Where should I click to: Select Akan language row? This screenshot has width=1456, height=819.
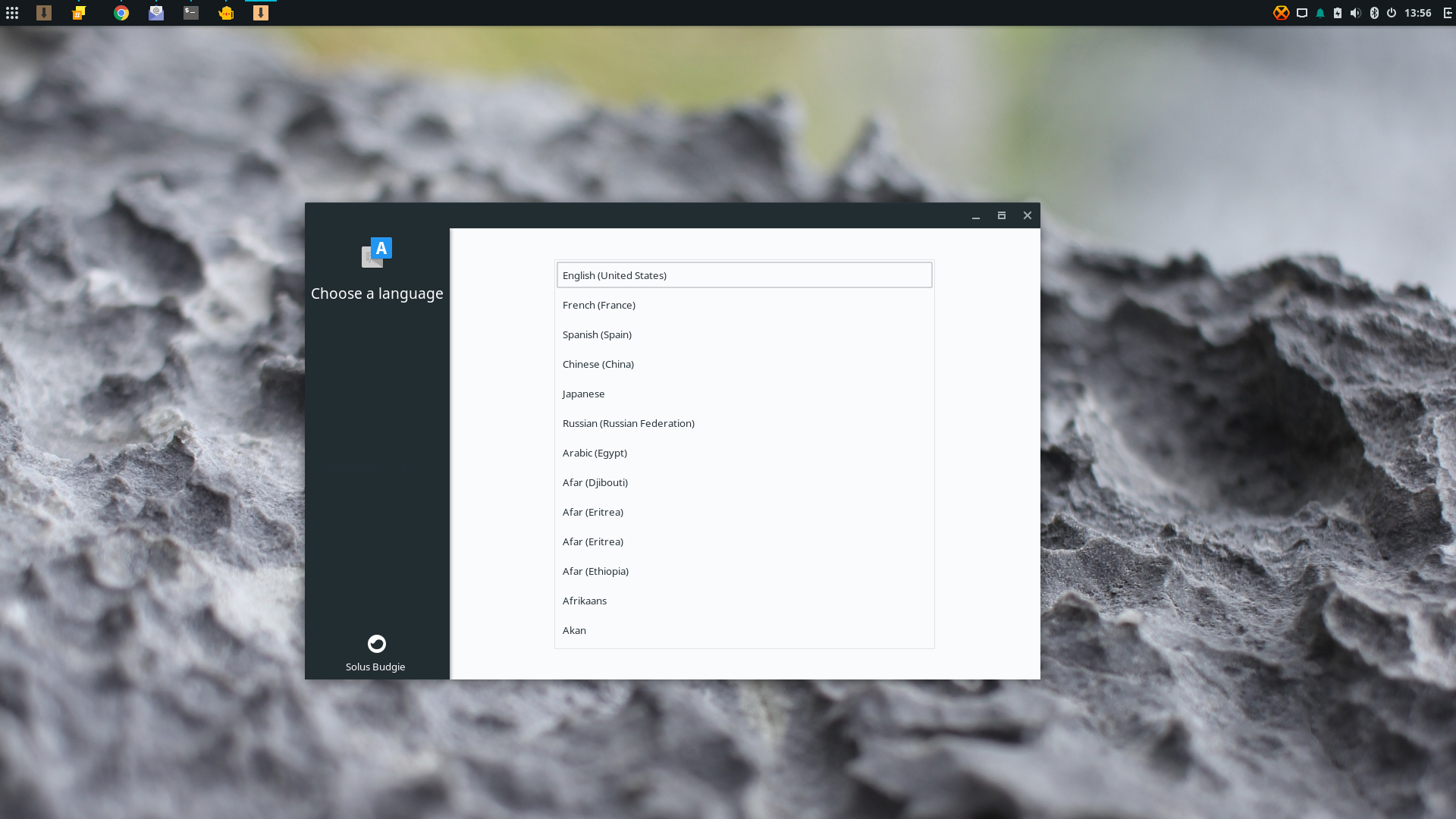[x=745, y=630]
